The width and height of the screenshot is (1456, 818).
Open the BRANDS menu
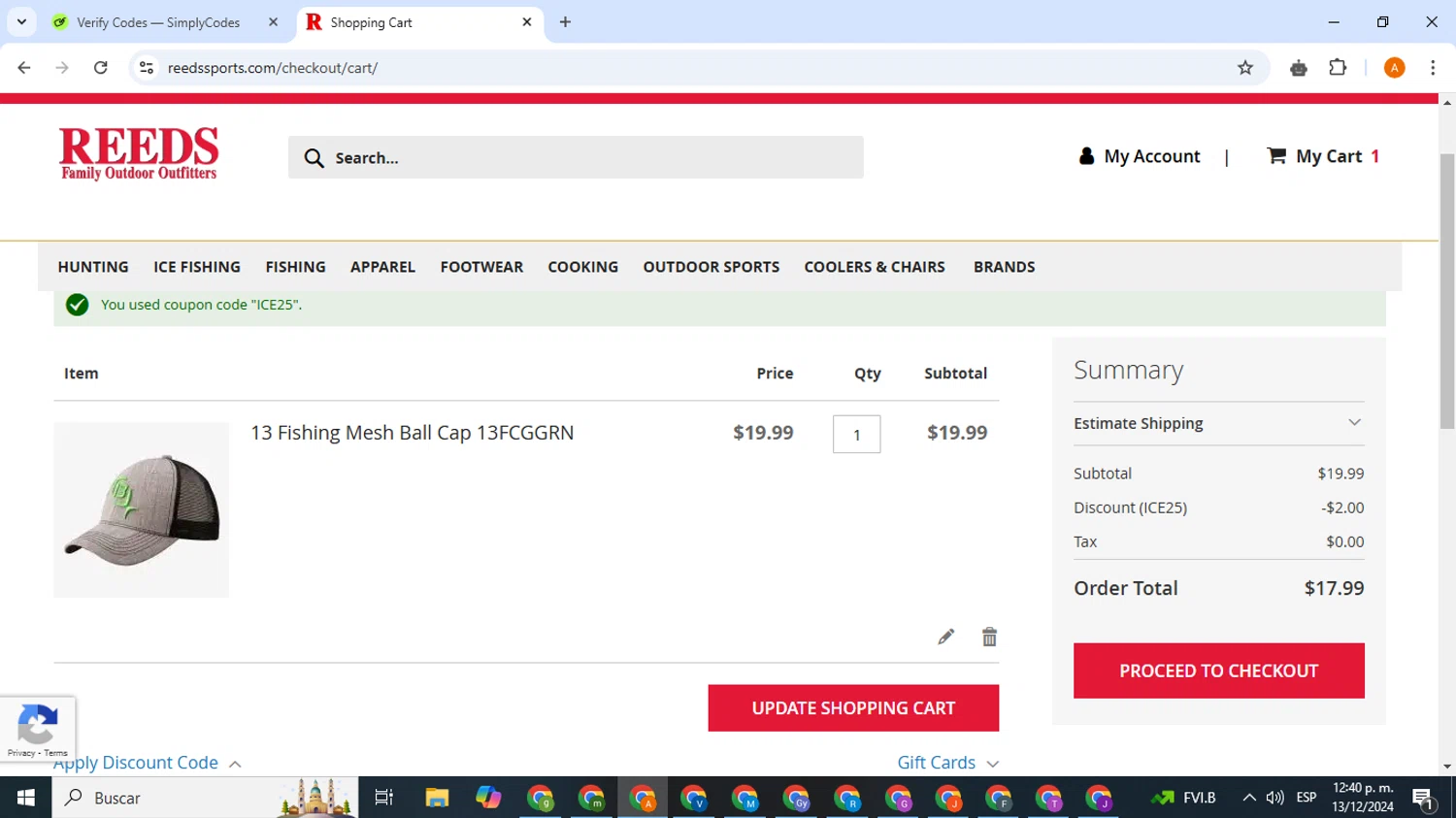coord(1005,267)
